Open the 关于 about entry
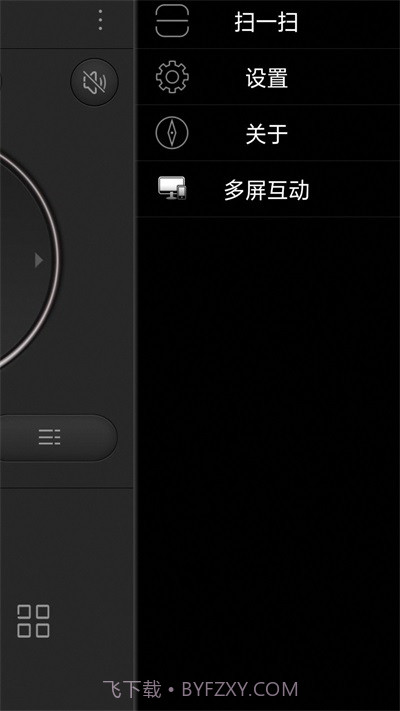This screenshot has width=400, height=711. pos(268,133)
